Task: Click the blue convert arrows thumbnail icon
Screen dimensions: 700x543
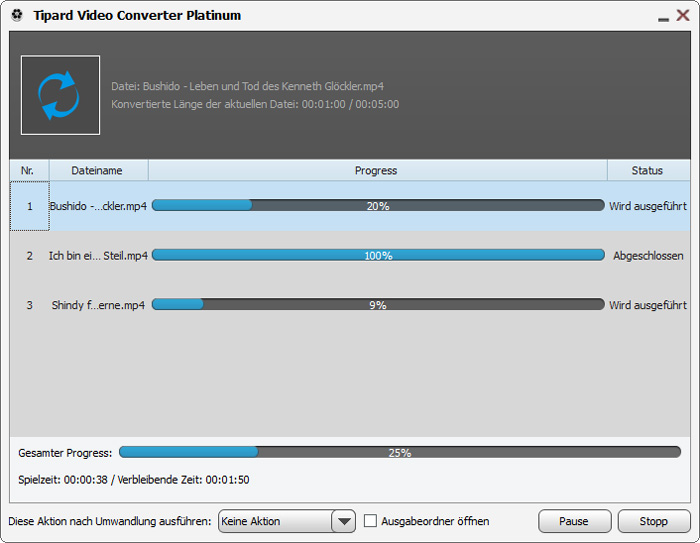Action: point(60,95)
